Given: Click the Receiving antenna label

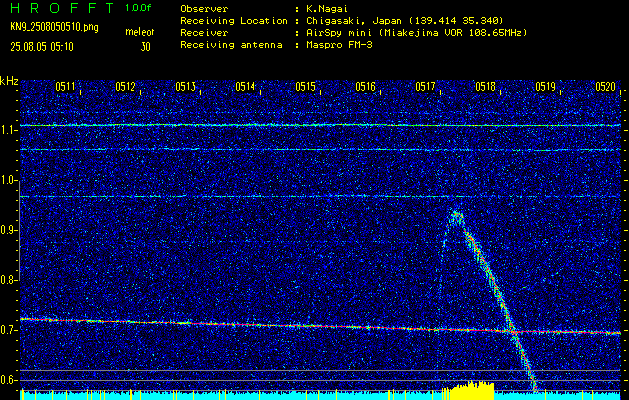Looking at the screenshot, I should [231, 45].
